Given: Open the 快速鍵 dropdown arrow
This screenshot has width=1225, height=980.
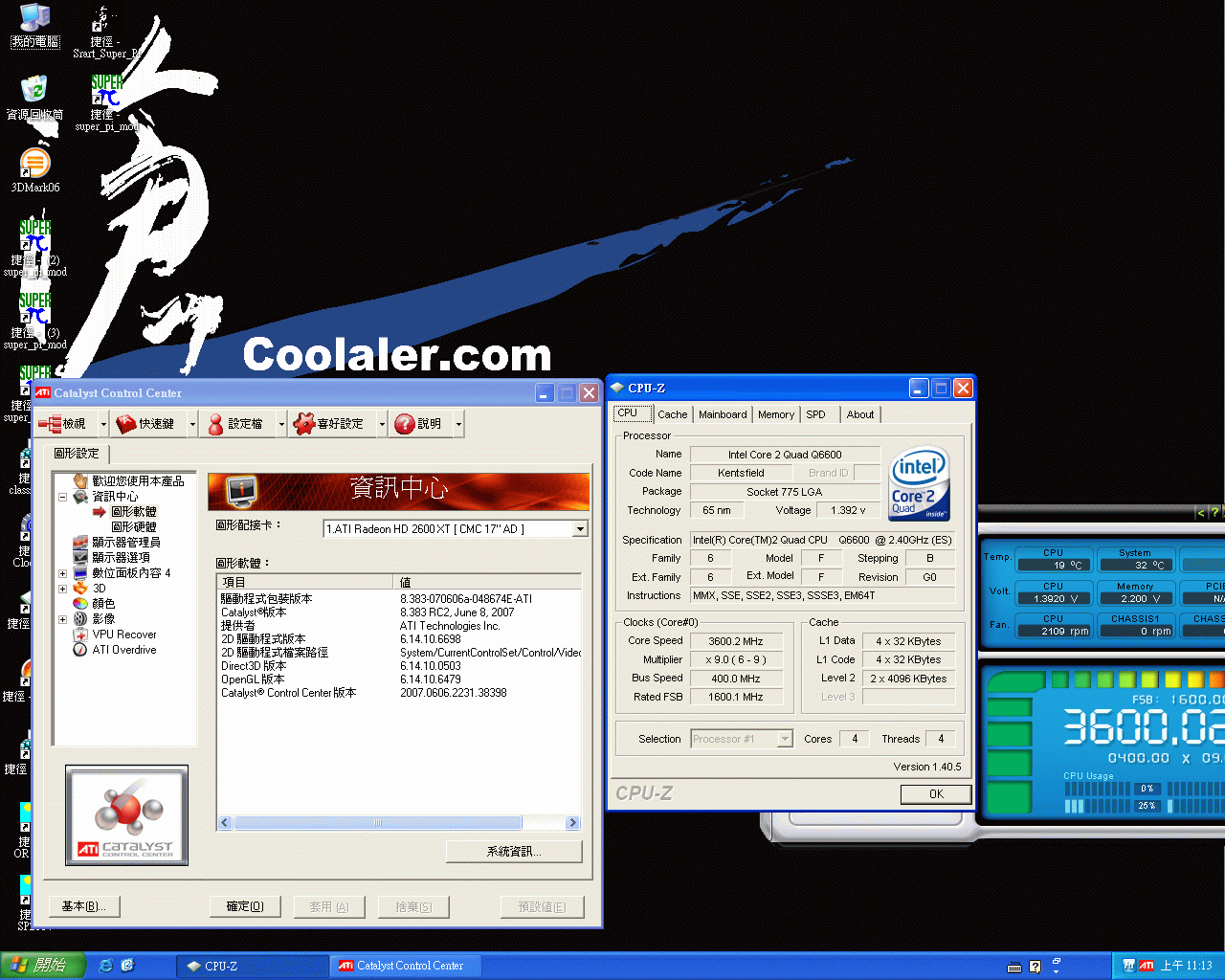Looking at the screenshot, I should point(192,423).
